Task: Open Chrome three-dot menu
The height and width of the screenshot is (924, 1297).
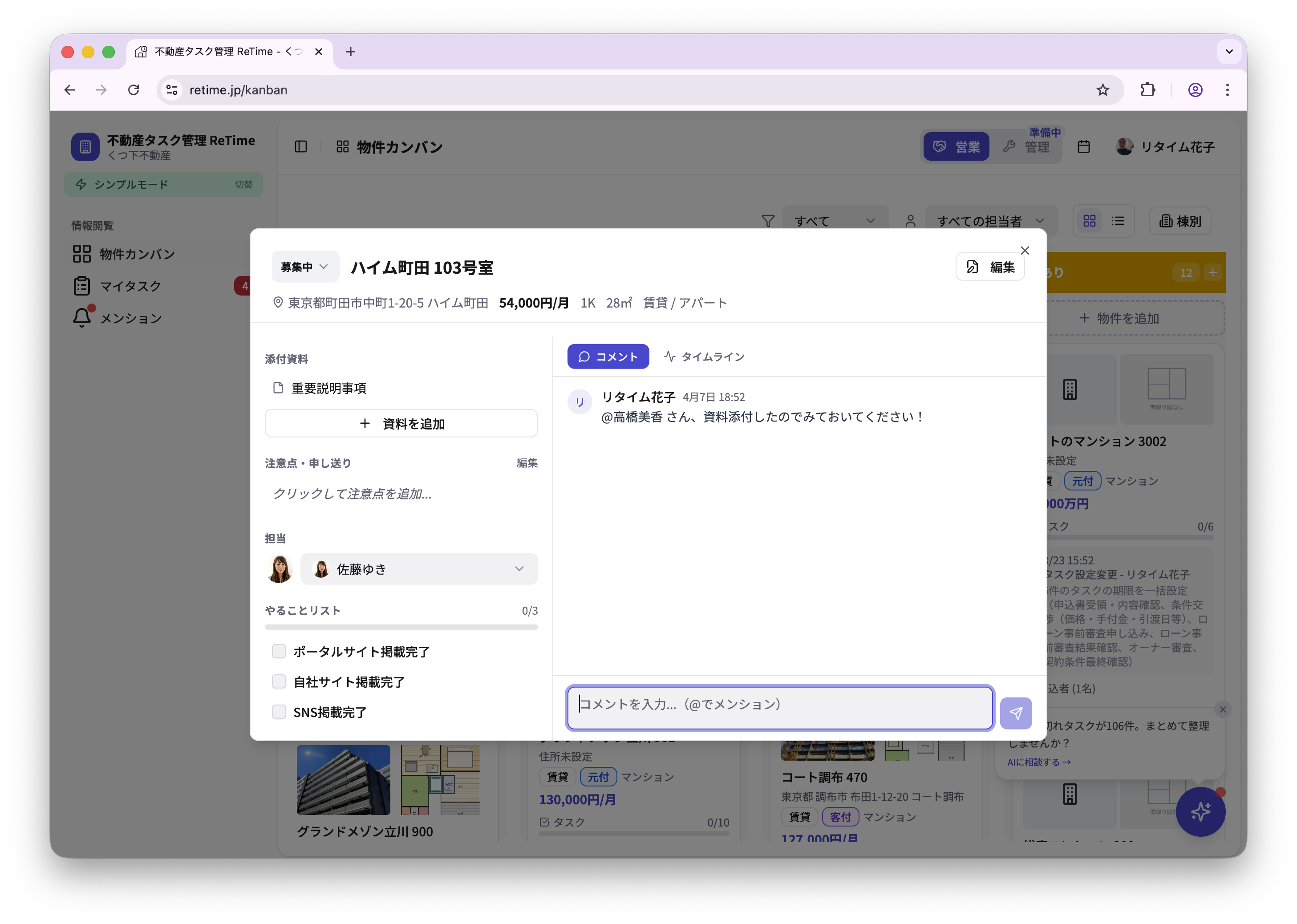Action: click(x=1227, y=90)
